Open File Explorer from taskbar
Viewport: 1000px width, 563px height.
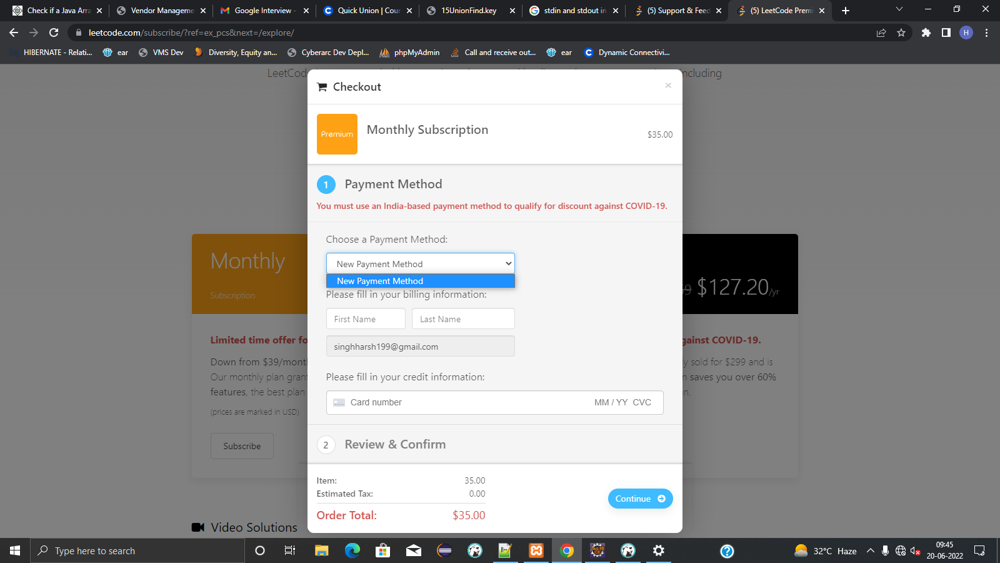coord(321,550)
